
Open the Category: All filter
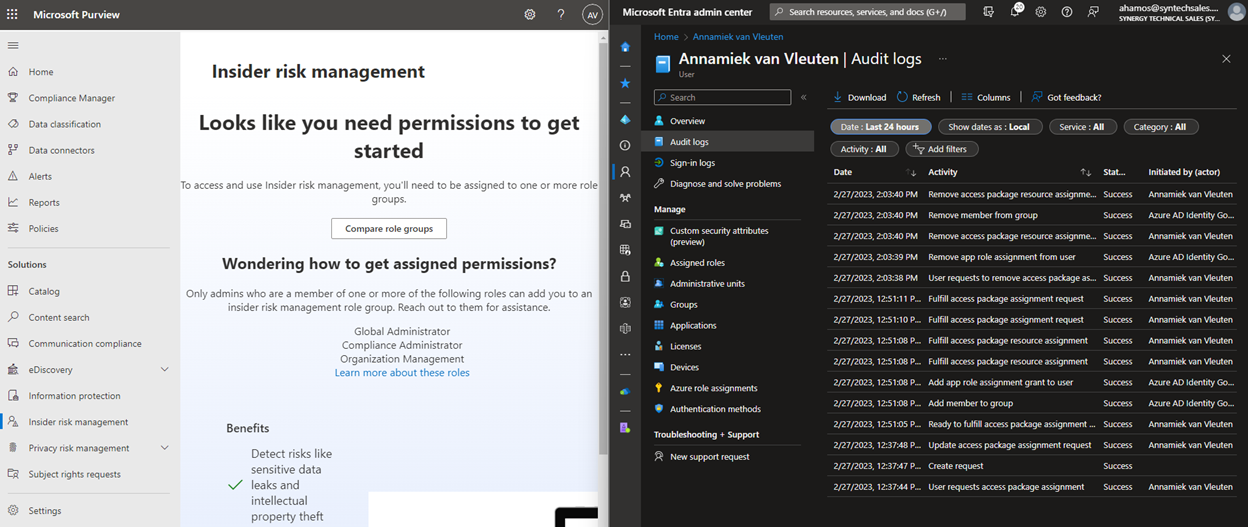1160,127
